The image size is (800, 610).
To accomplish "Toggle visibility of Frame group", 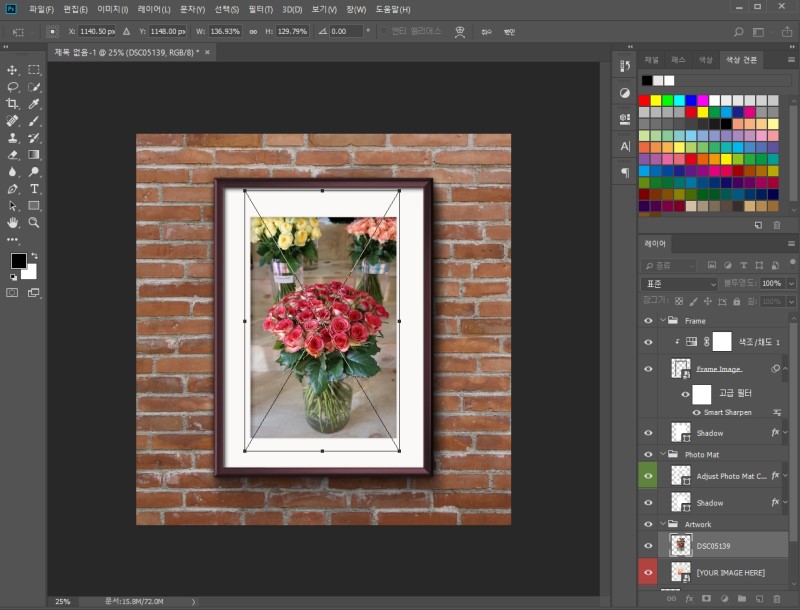I will pos(648,321).
